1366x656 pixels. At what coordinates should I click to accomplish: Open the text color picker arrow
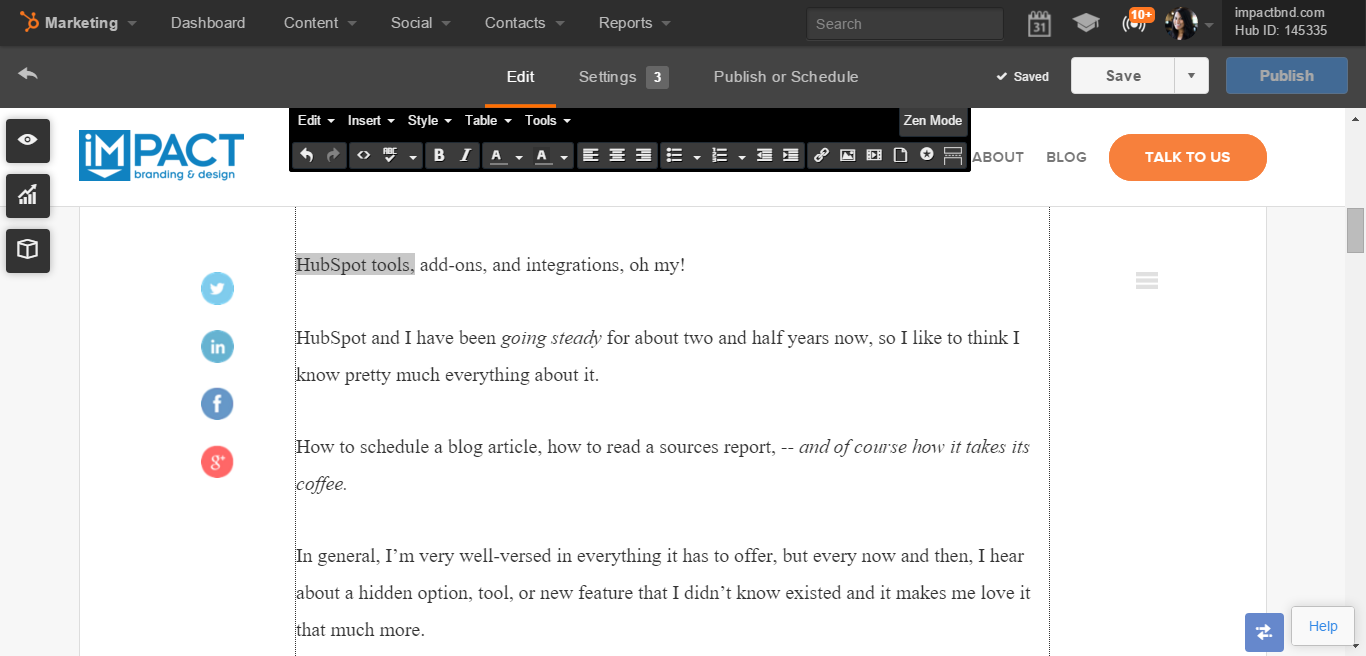(x=519, y=157)
